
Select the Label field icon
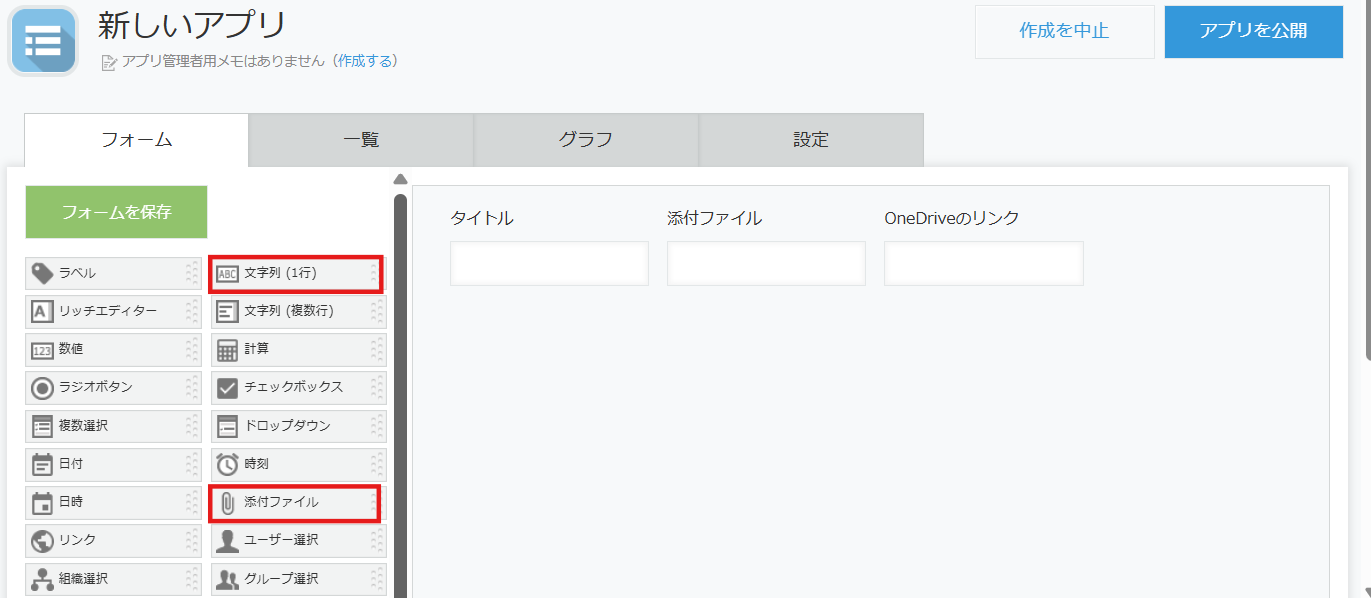coord(42,273)
